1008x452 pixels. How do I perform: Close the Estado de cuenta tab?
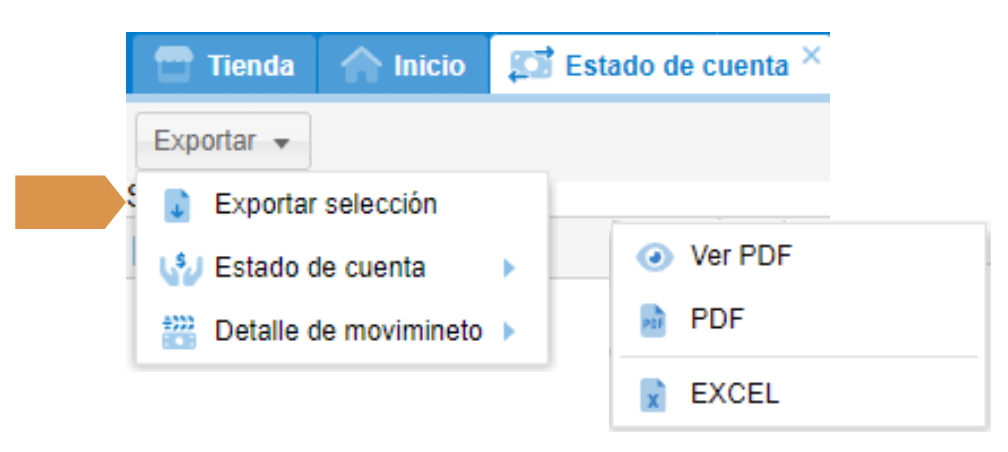[x=811, y=55]
